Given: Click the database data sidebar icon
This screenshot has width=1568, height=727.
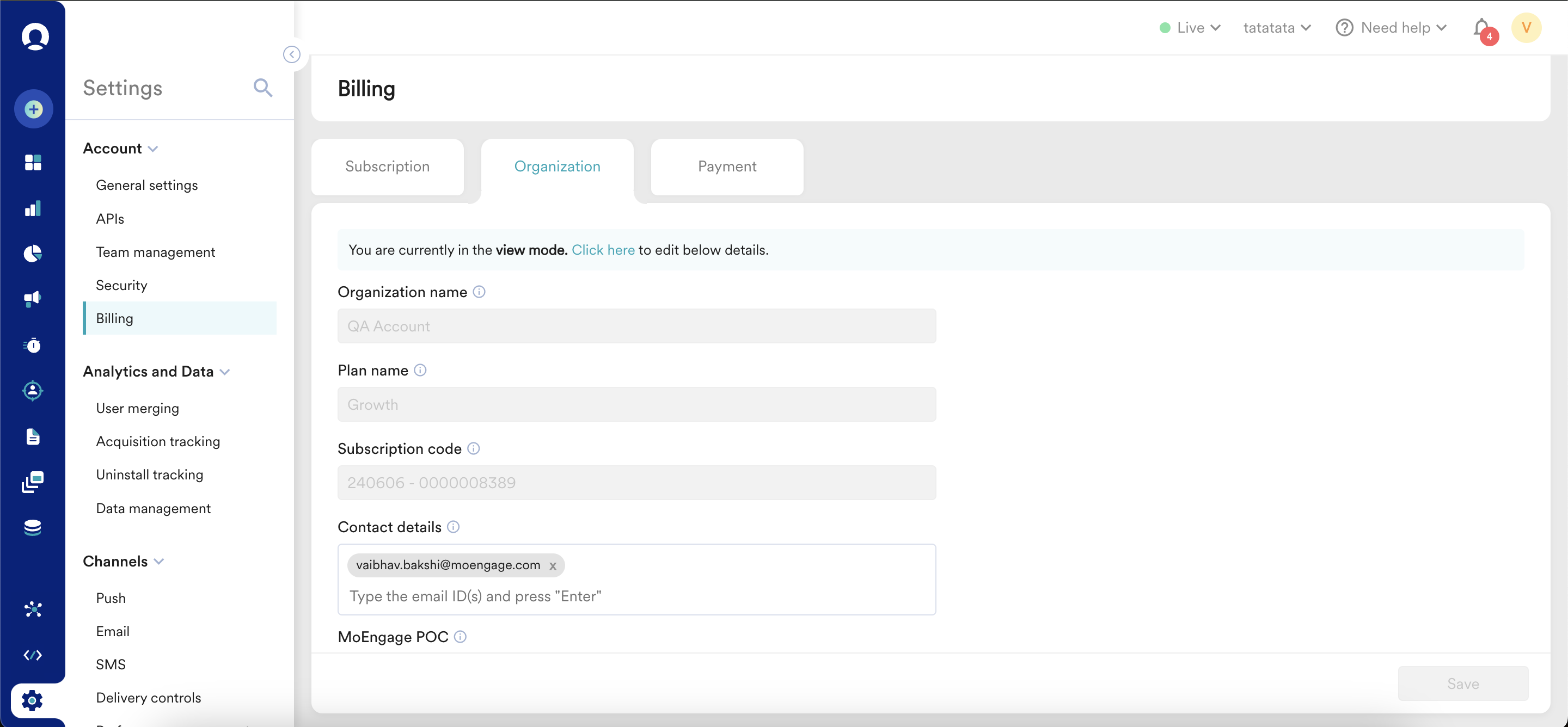Looking at the screenshot, I should pyautogui.click(x=33, y=527).
